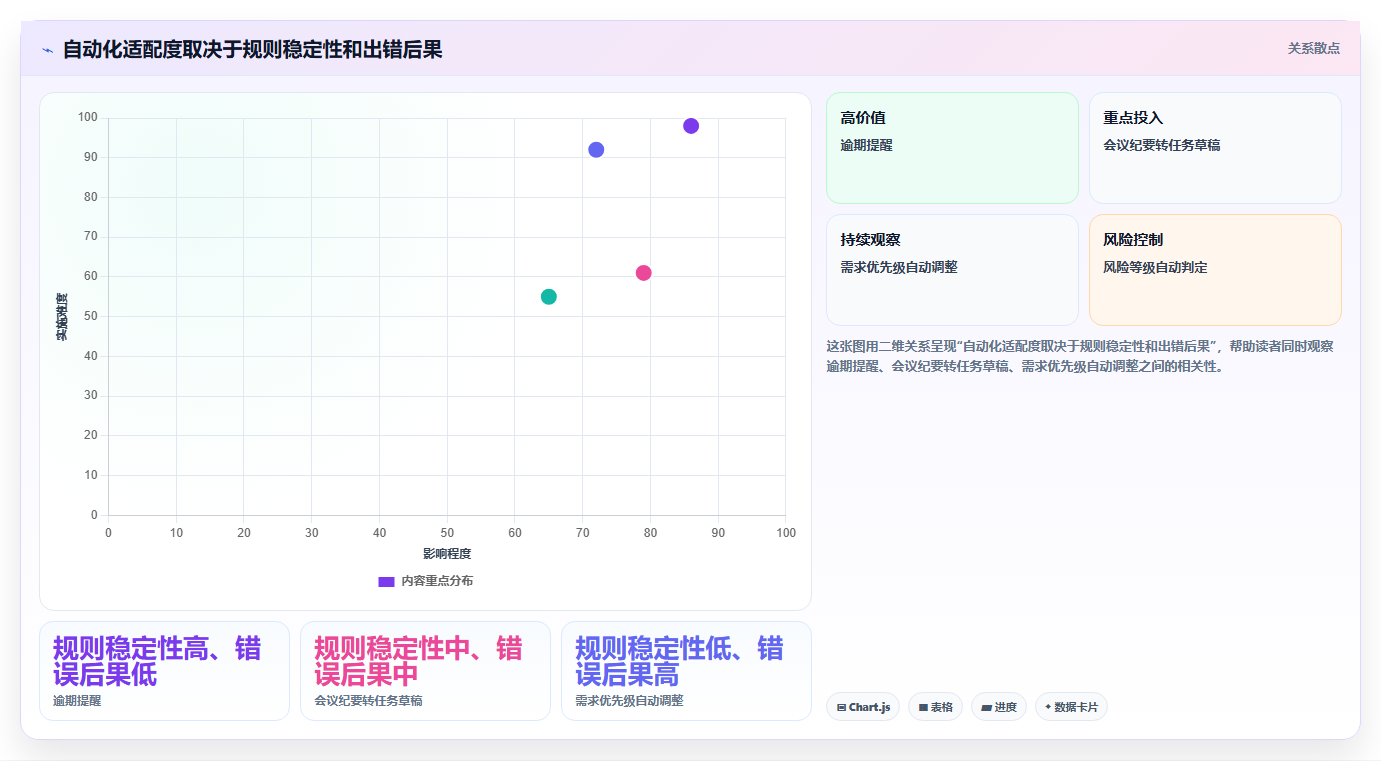Click the Chart.js tag chip
The image size is (1381, 761).
tap(863, 707)
